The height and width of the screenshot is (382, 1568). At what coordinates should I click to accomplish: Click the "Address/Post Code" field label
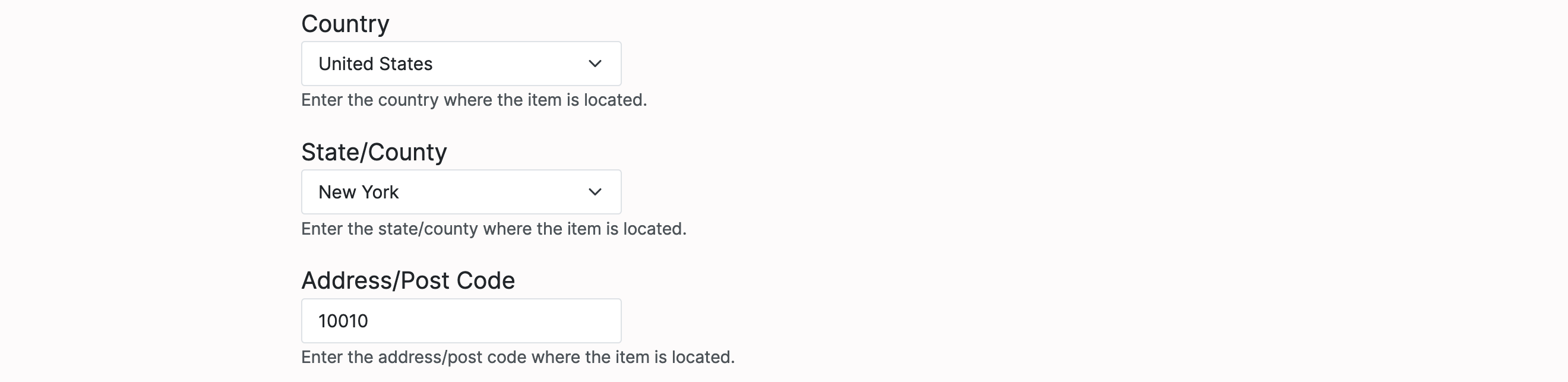click(408, 280)
